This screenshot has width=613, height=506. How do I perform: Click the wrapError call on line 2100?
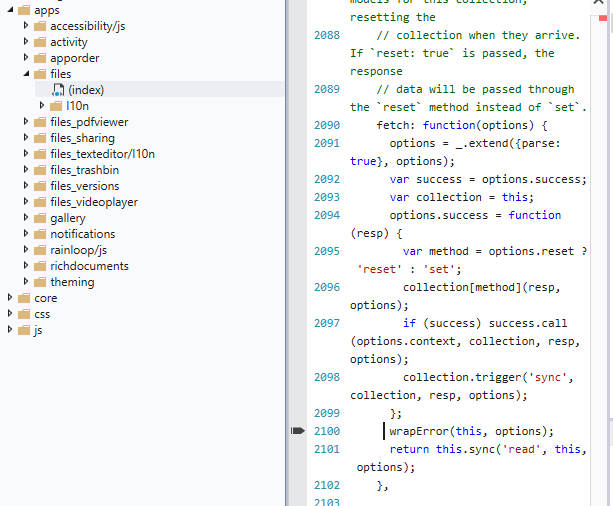[x=471, y=431]
